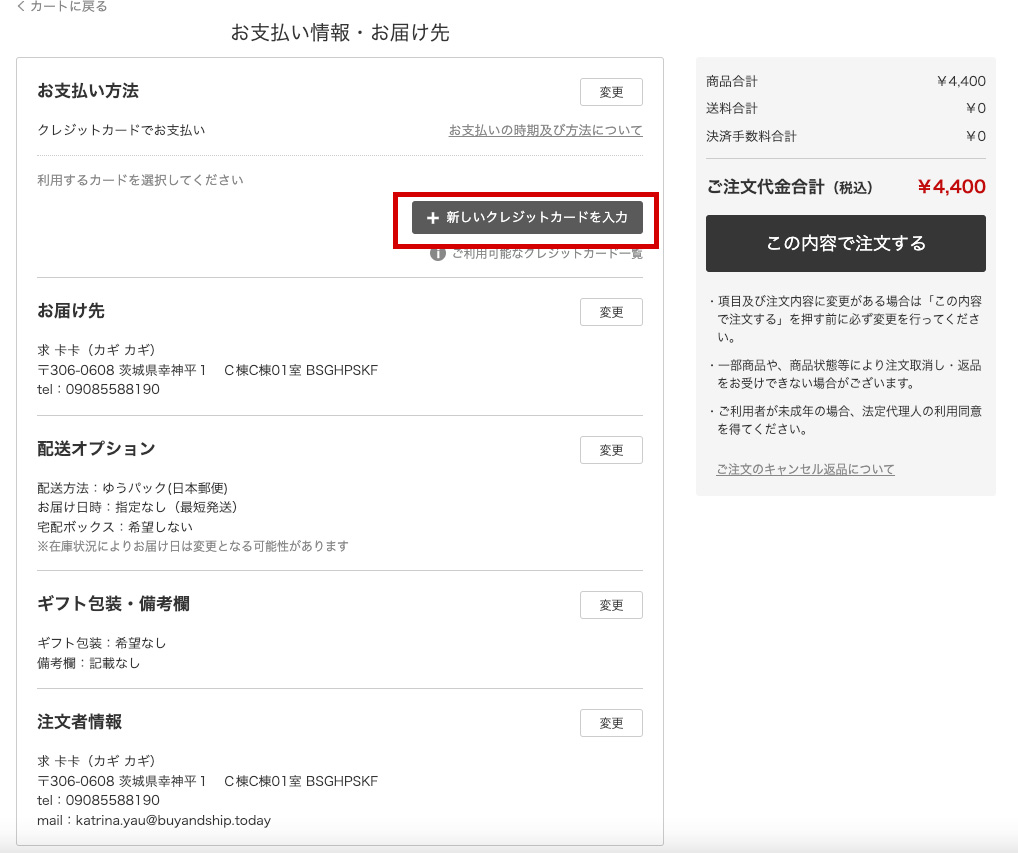Click the plus icon on the new card button
This screenshot has height=853, width=1018.
pos(432,218)
